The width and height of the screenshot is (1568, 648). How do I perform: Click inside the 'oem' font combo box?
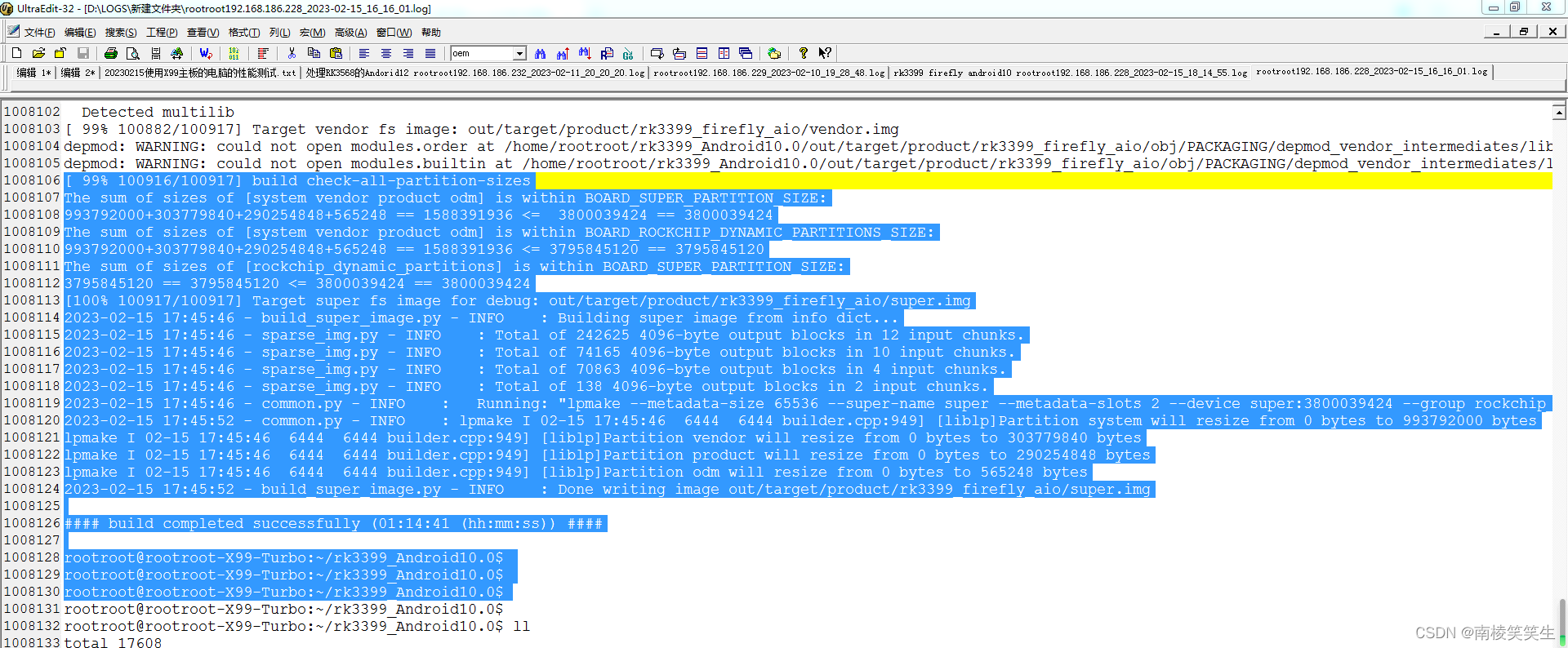[483, 53]
